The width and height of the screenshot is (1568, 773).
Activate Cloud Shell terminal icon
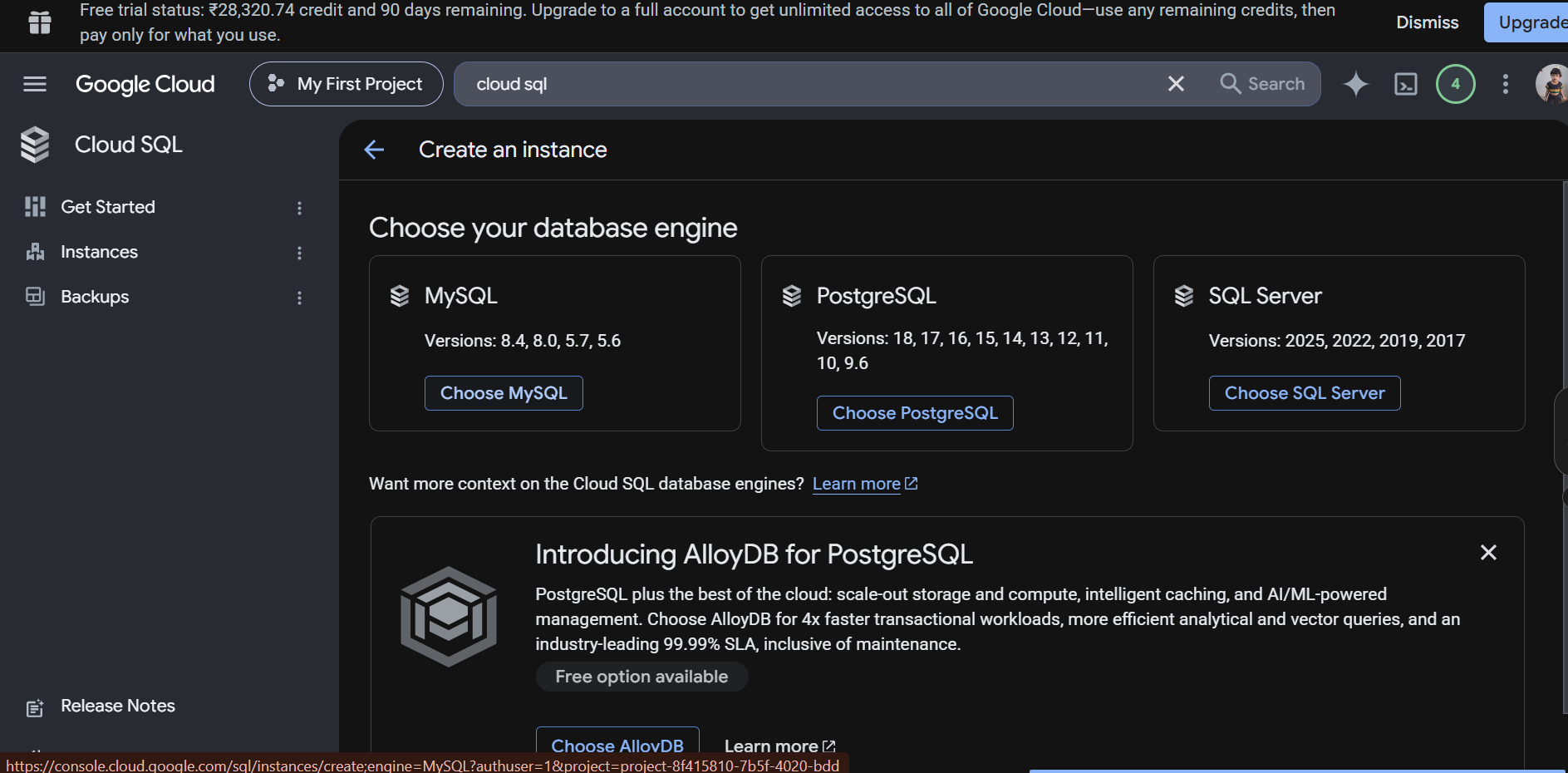1405,84
